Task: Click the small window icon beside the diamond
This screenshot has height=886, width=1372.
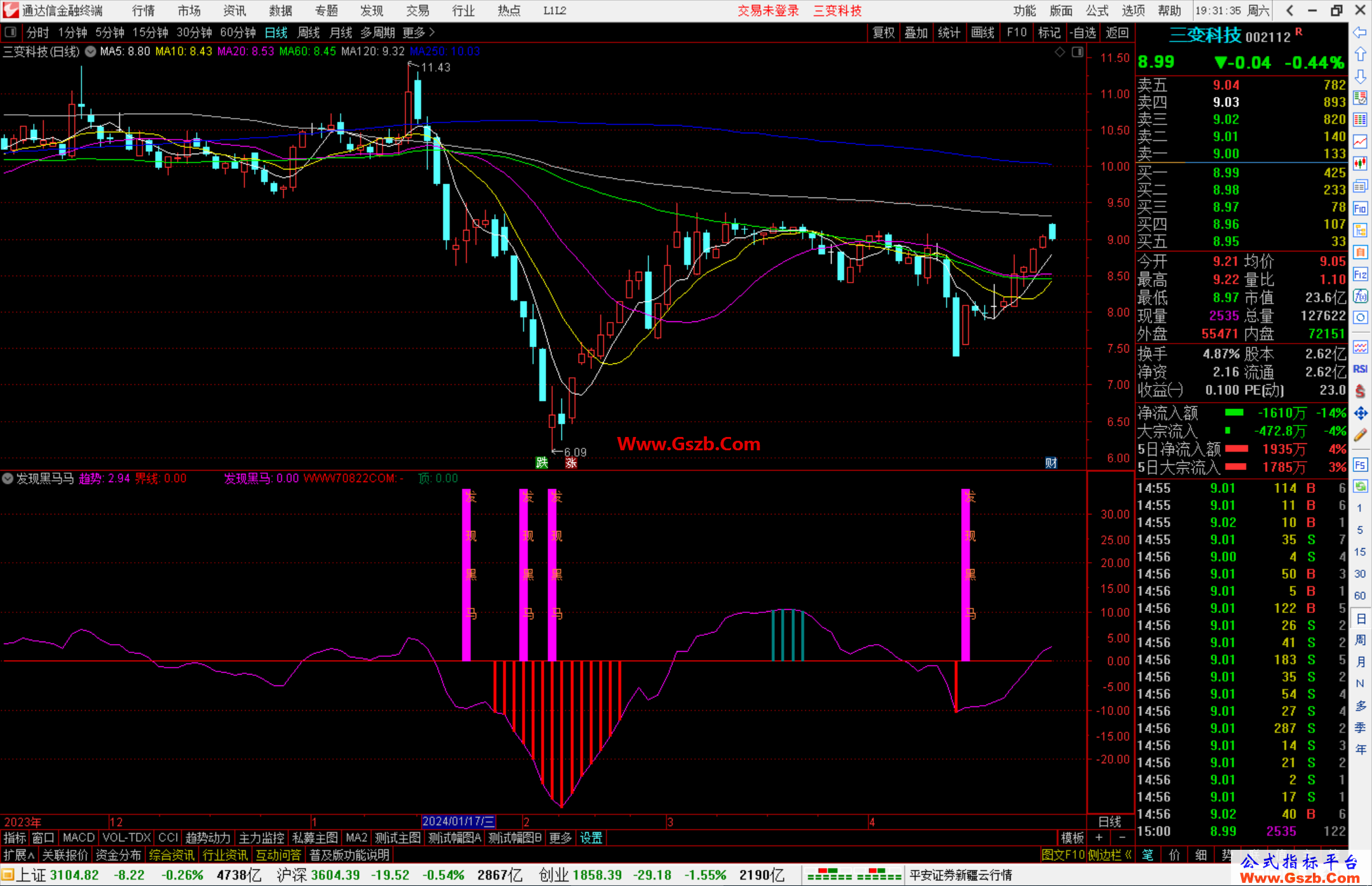Action: 1077,52
